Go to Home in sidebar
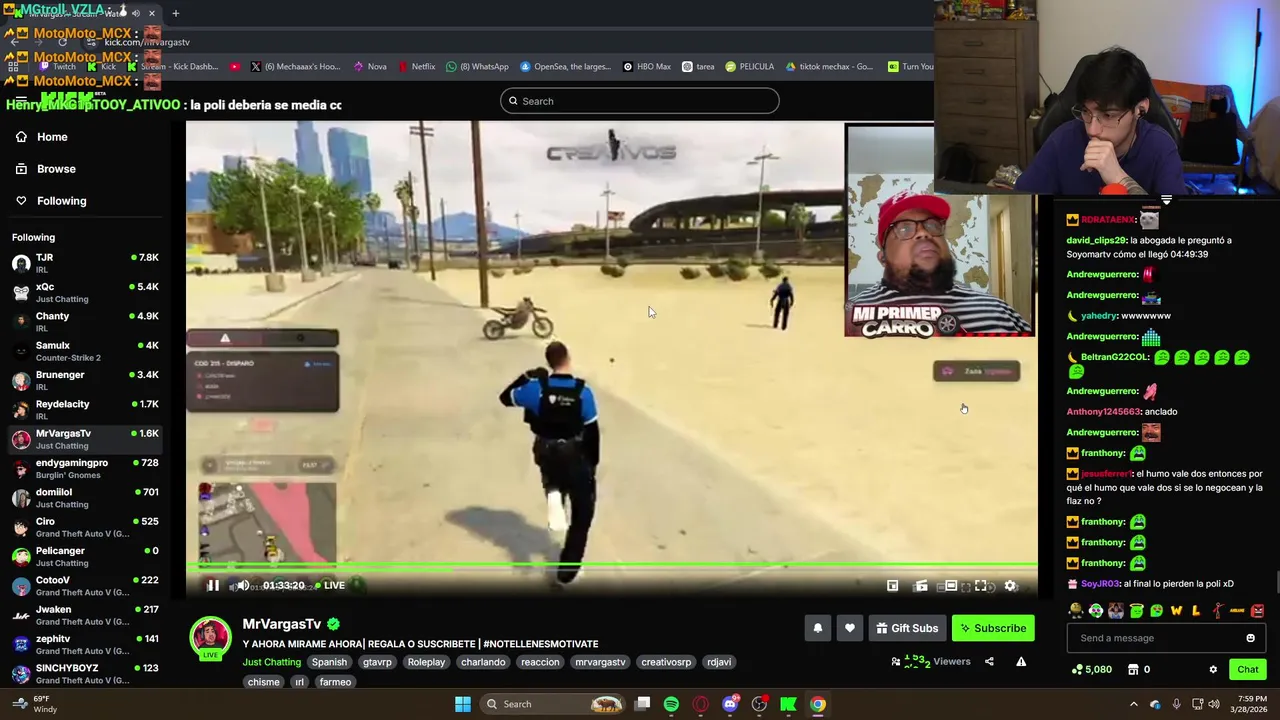The height and width of the screenshot is (720, 1280). [42, 137]
